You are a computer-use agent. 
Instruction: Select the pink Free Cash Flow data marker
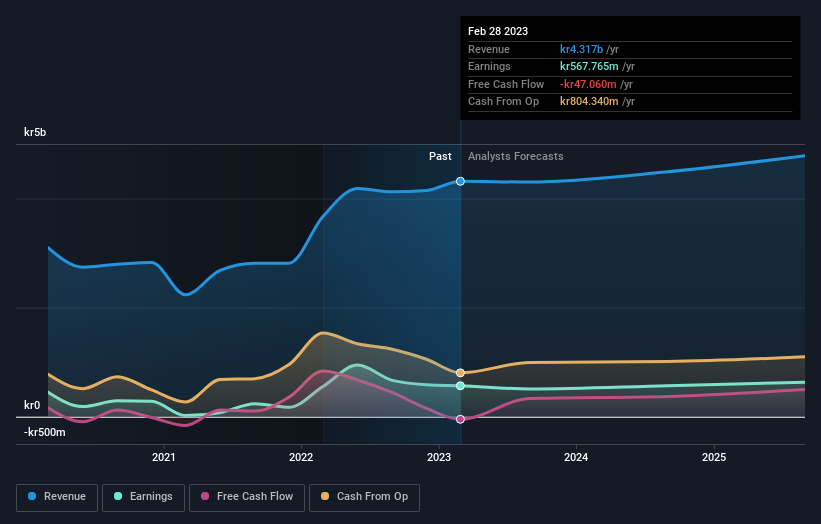point(460,419)
